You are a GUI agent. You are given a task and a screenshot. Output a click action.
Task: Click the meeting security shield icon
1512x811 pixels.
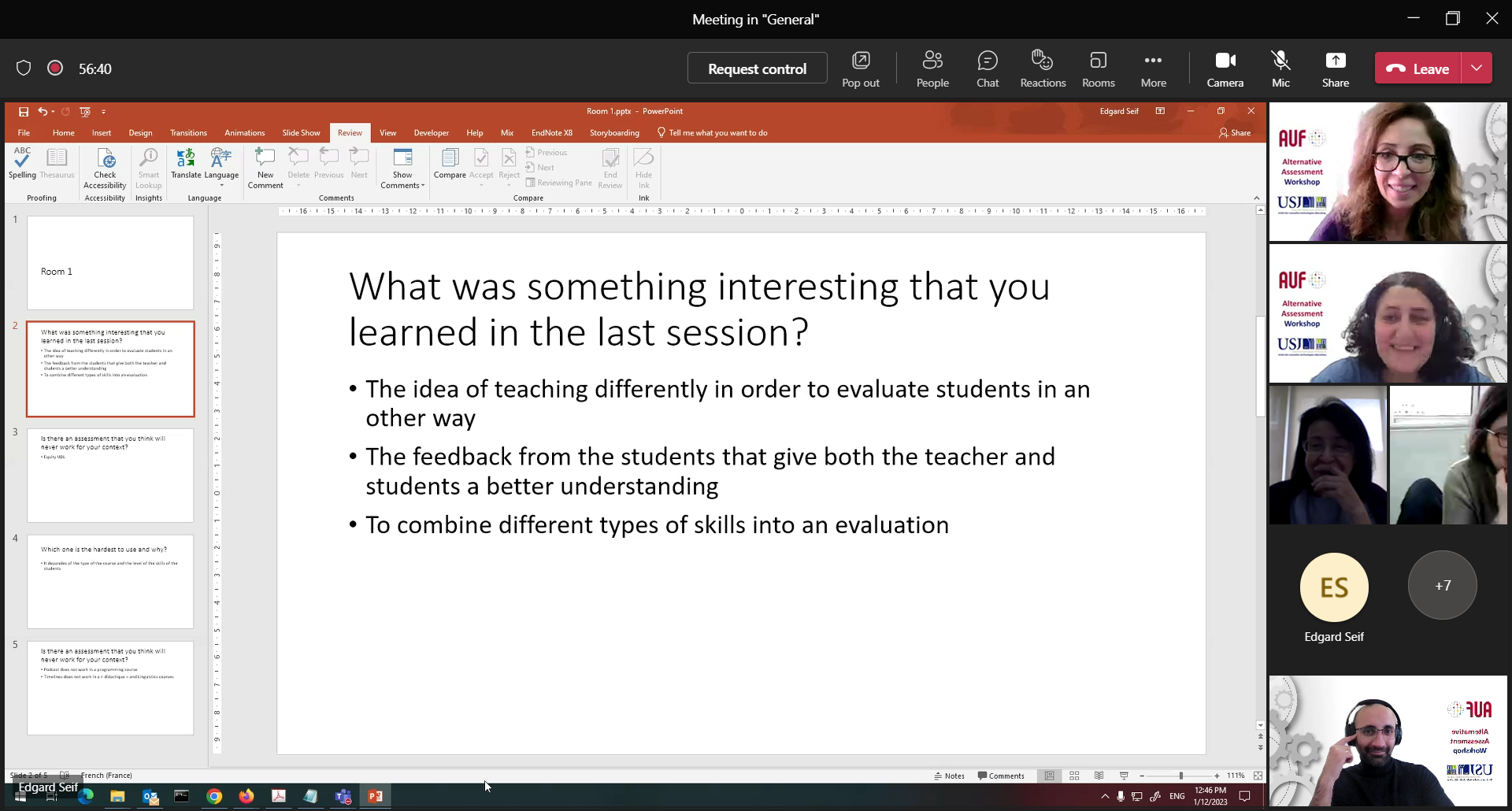(24, 69)
